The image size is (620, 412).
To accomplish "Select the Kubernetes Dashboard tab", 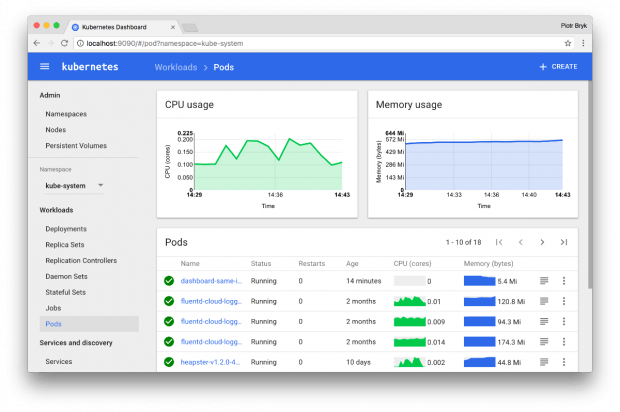I will point(123,27).
